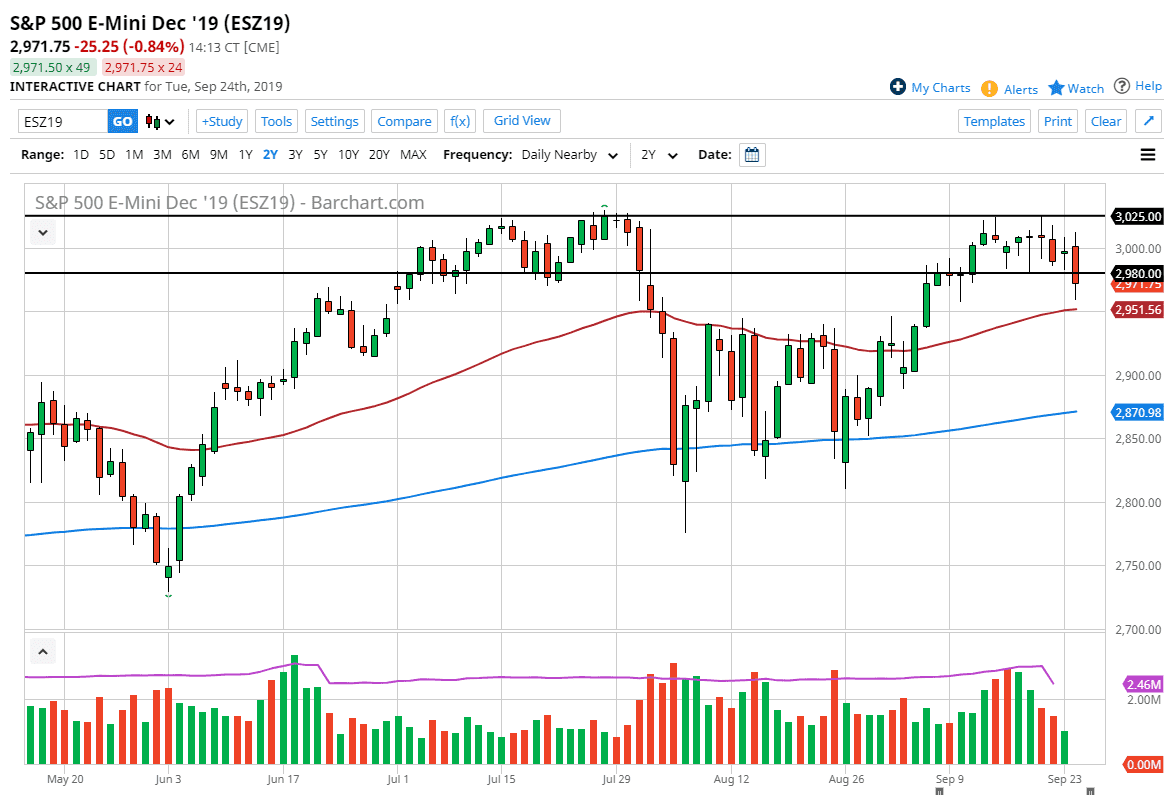
Task: Select the 1Y range option
Action: 247,154
